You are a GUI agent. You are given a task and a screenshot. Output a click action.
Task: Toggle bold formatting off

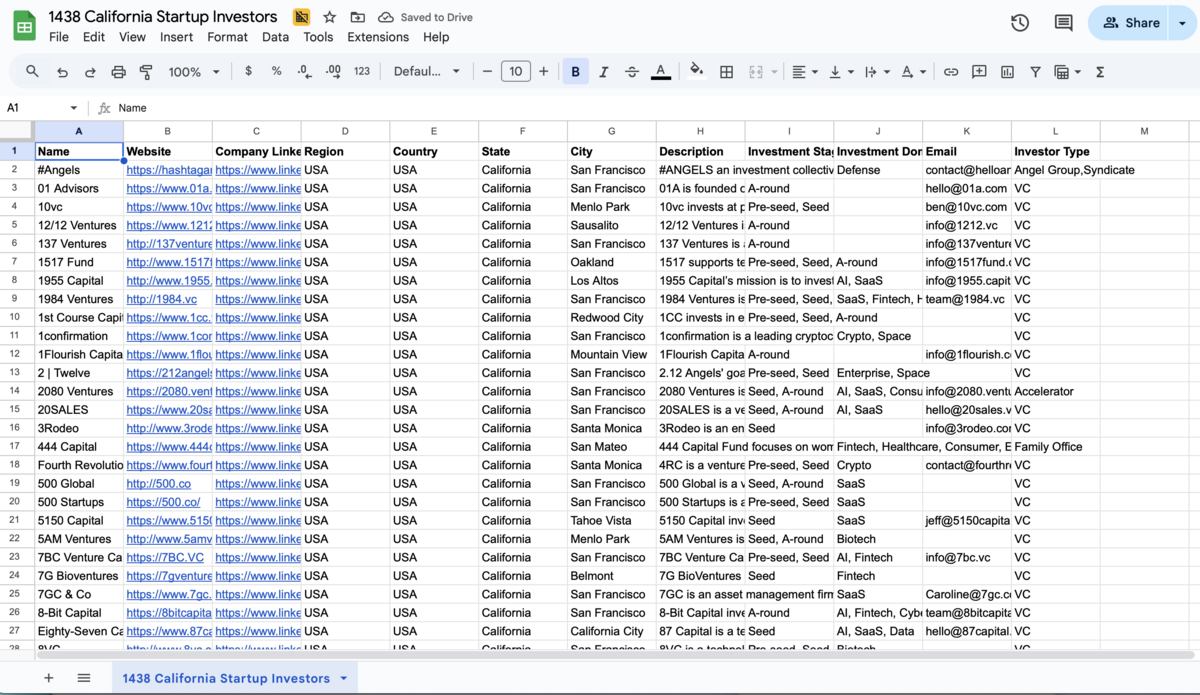pyautogui.click(x=575, y=72)
